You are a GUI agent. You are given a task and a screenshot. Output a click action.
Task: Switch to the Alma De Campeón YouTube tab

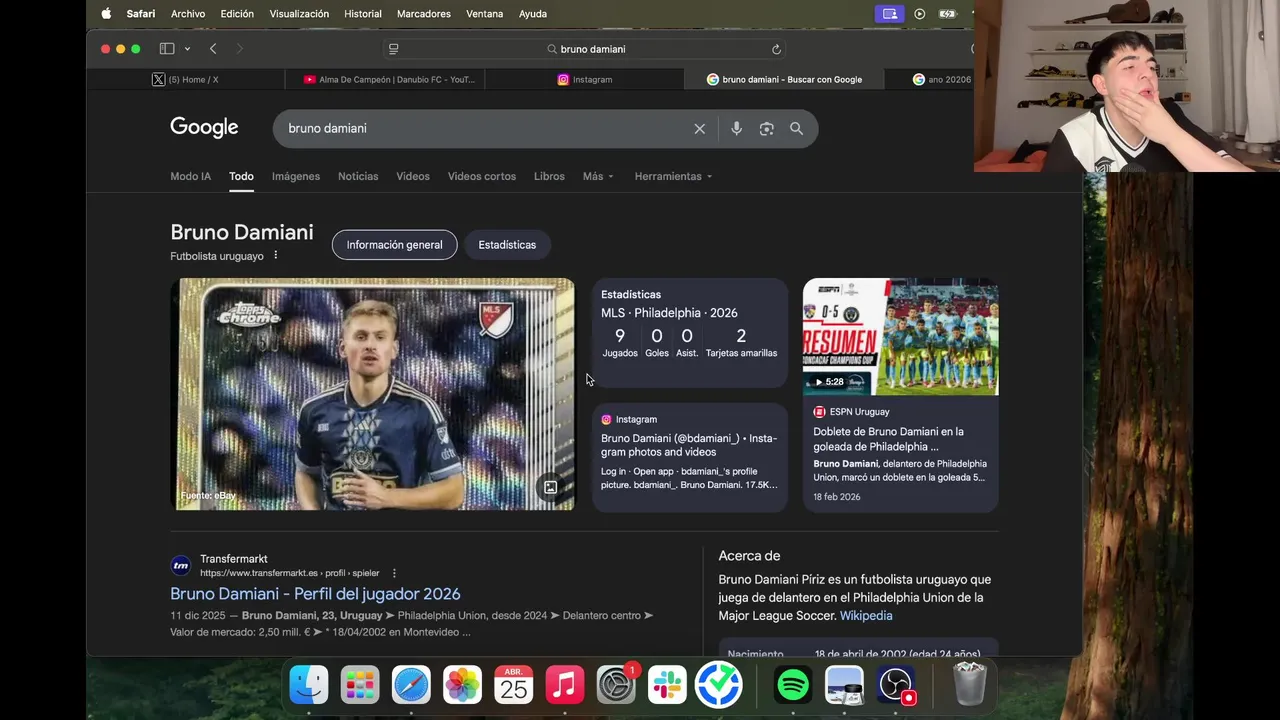pyautogui.click(x=385, y=79)
